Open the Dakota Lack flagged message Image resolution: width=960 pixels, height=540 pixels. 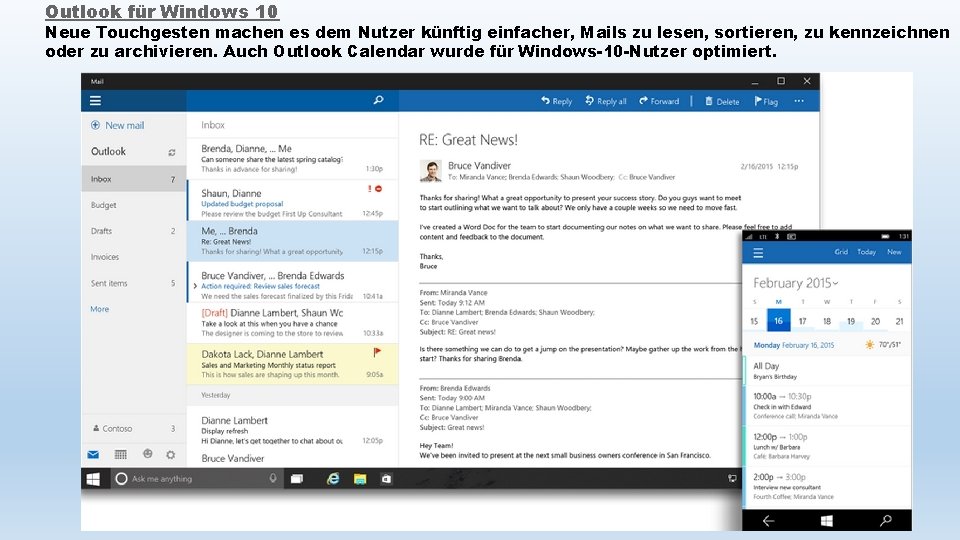[x=293, y=364]
